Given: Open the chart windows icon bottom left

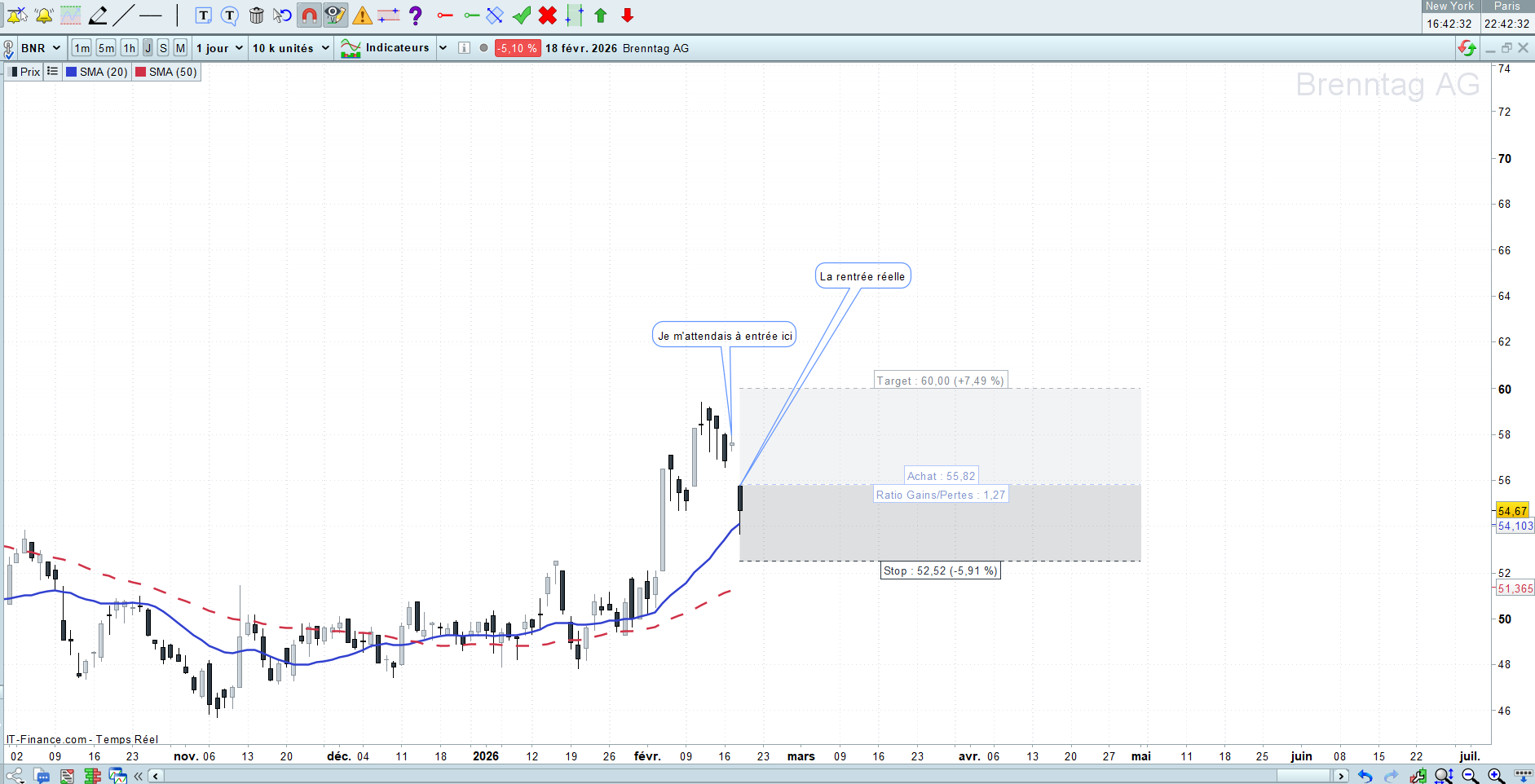Looking at the screenshot, I should pos(118,775).
